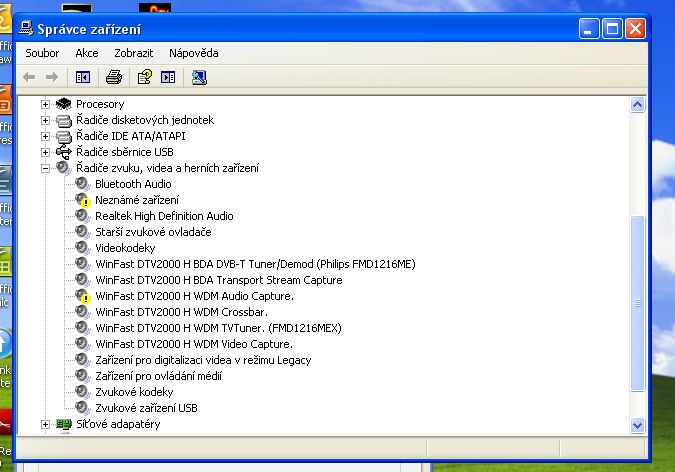Select Řadiče IDE ATA/ATAPI label
Viewport: 675px width, 472px height.
click(x=130, y=136)
